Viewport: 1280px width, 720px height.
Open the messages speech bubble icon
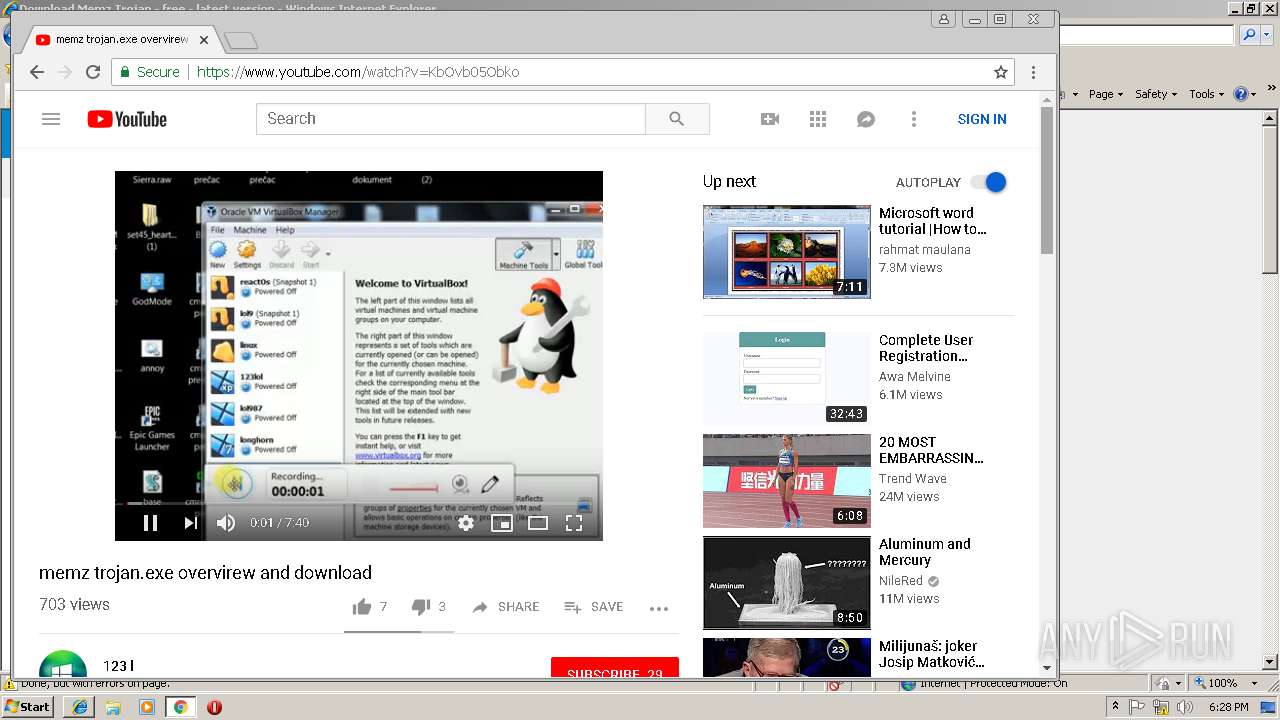[866, 119]
